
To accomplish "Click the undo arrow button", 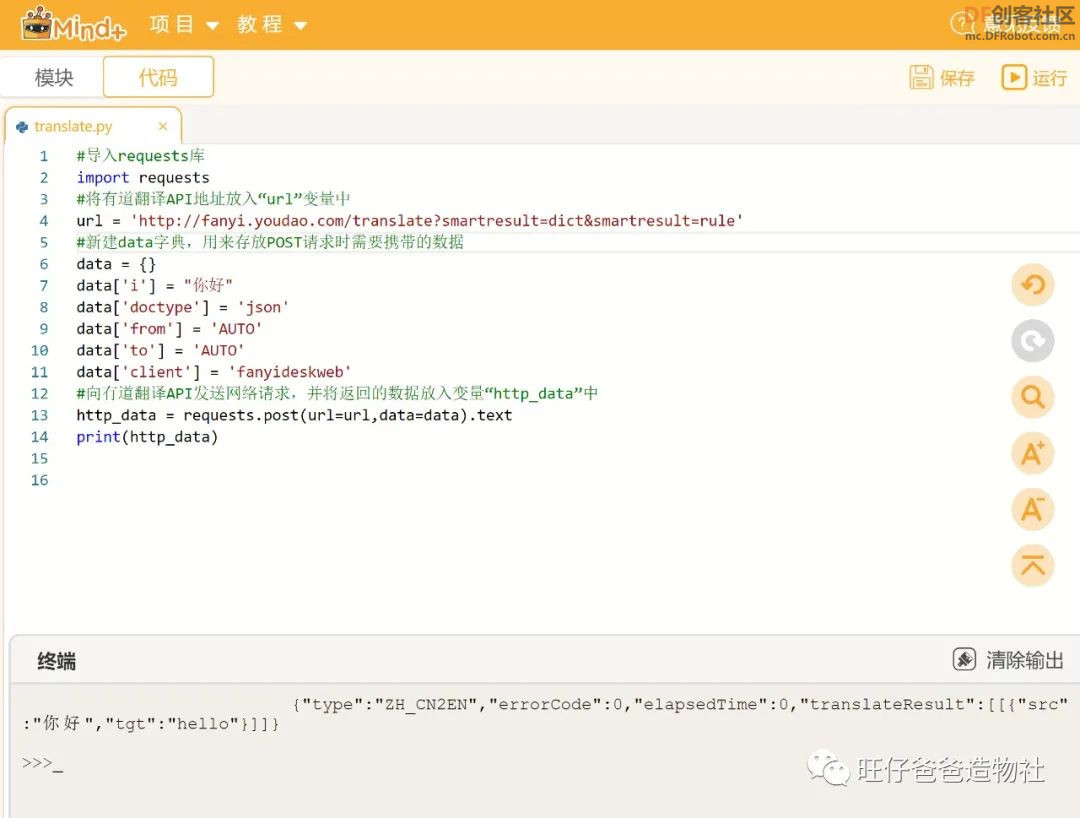I will pos(1032,284).
